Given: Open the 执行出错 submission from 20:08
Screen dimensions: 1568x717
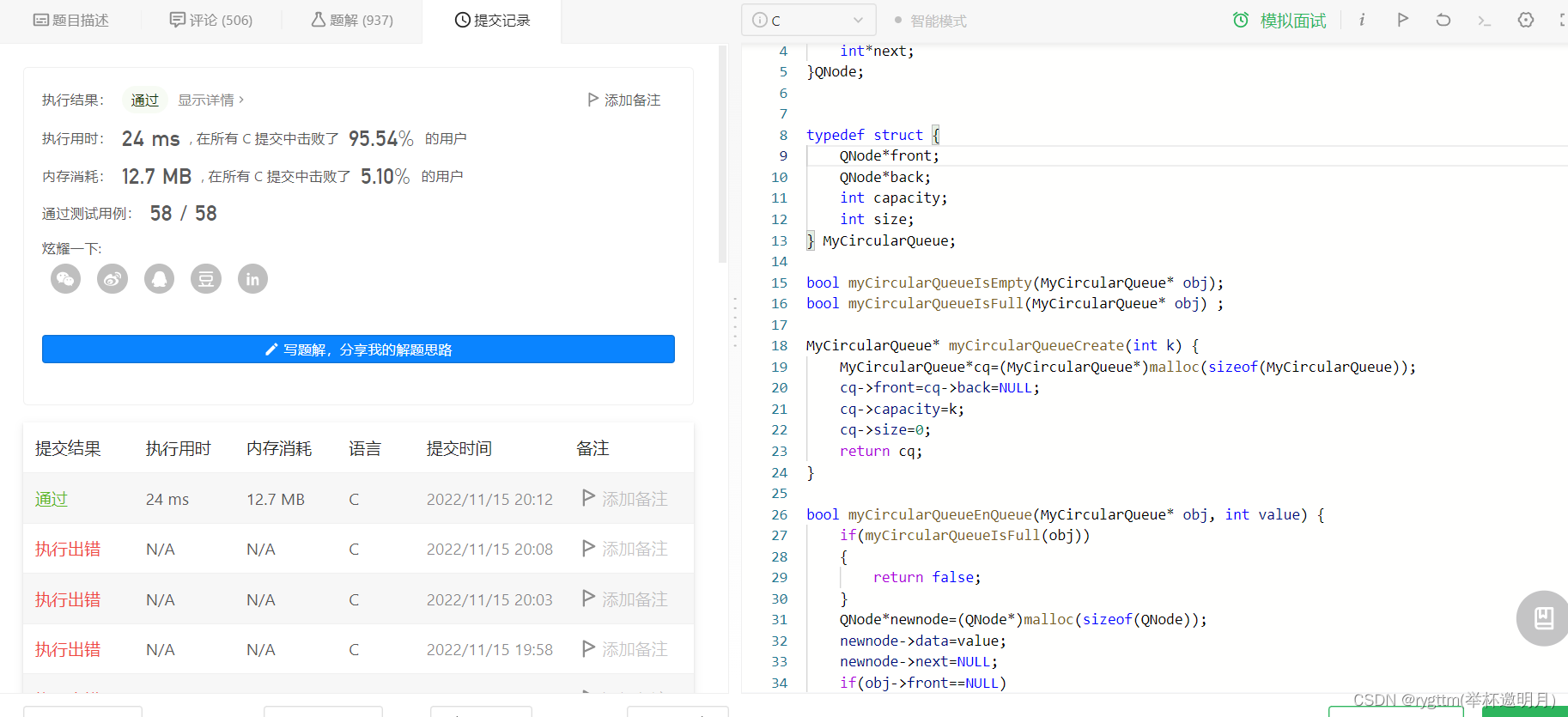Looking at the screenshot, I should click(68, 549).
